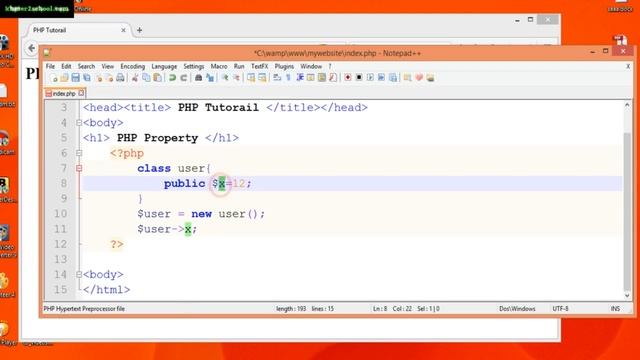The height and width of the screenshot is (360, 640).
Task: Open the ? help menu
Action: (x=330, y=66)
